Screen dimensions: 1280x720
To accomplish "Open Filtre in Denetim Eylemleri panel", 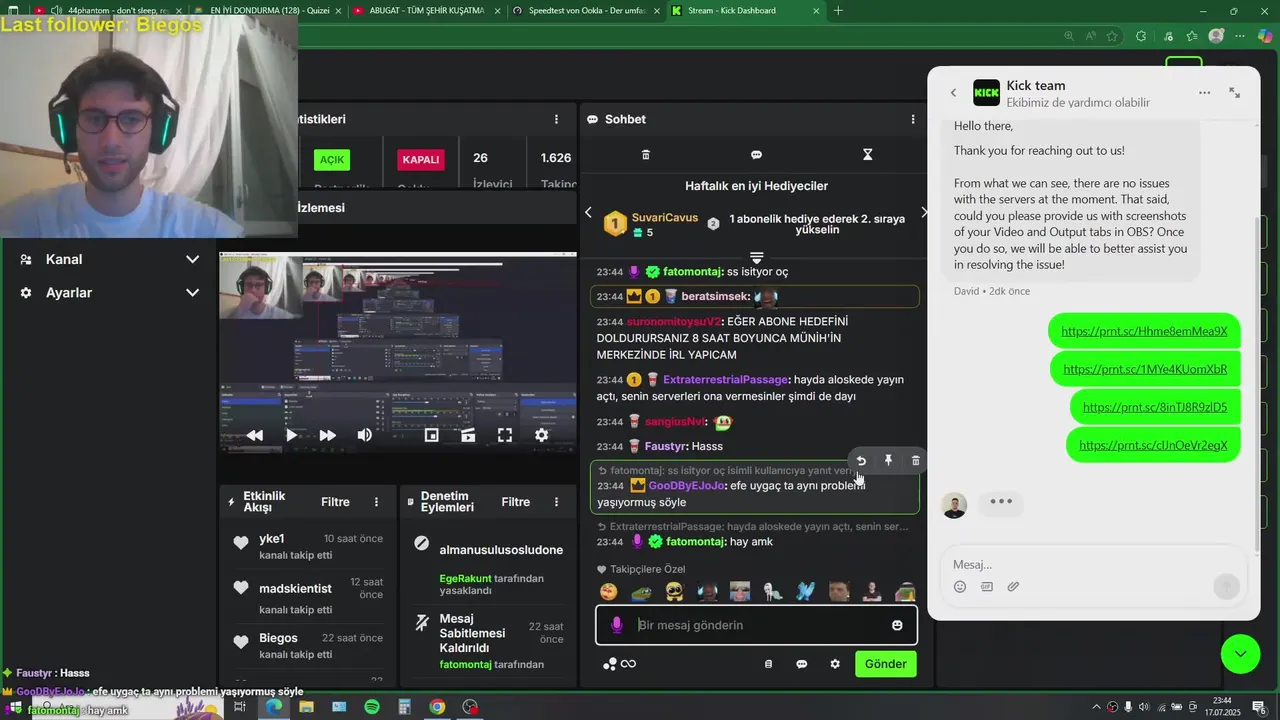I will pyautogui.click(x=515, y=502).
